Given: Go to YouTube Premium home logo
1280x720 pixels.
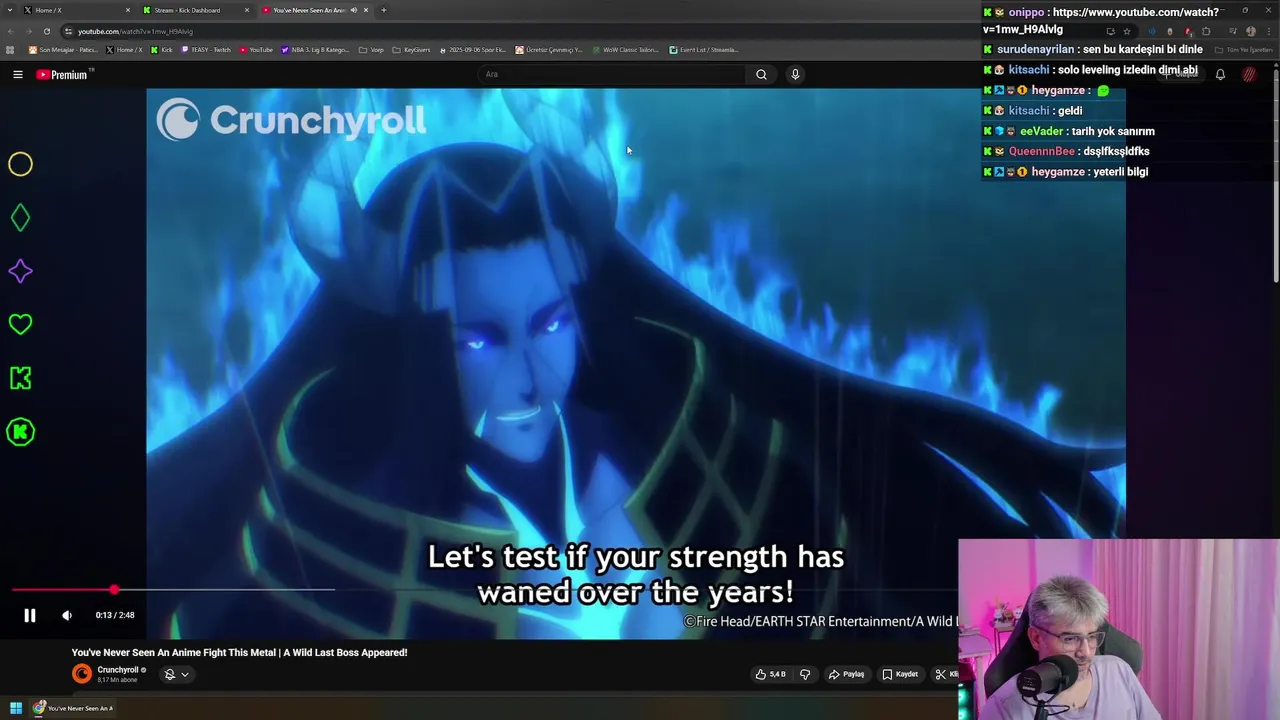Looking at the screenshot, I should (63, 74).
